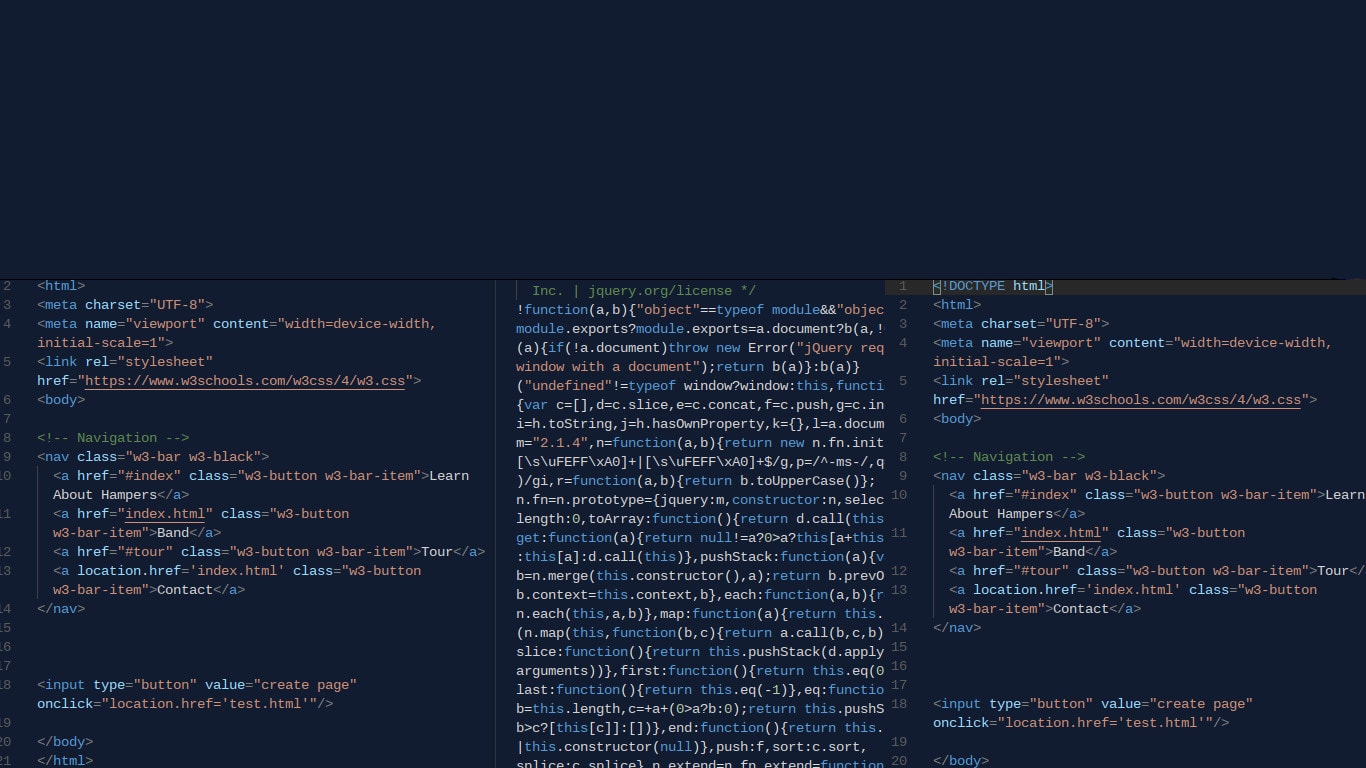Click closing </body> tag in the left pane
The width and height of the screenshot is (1366, 768).
(x=65, y=742)
